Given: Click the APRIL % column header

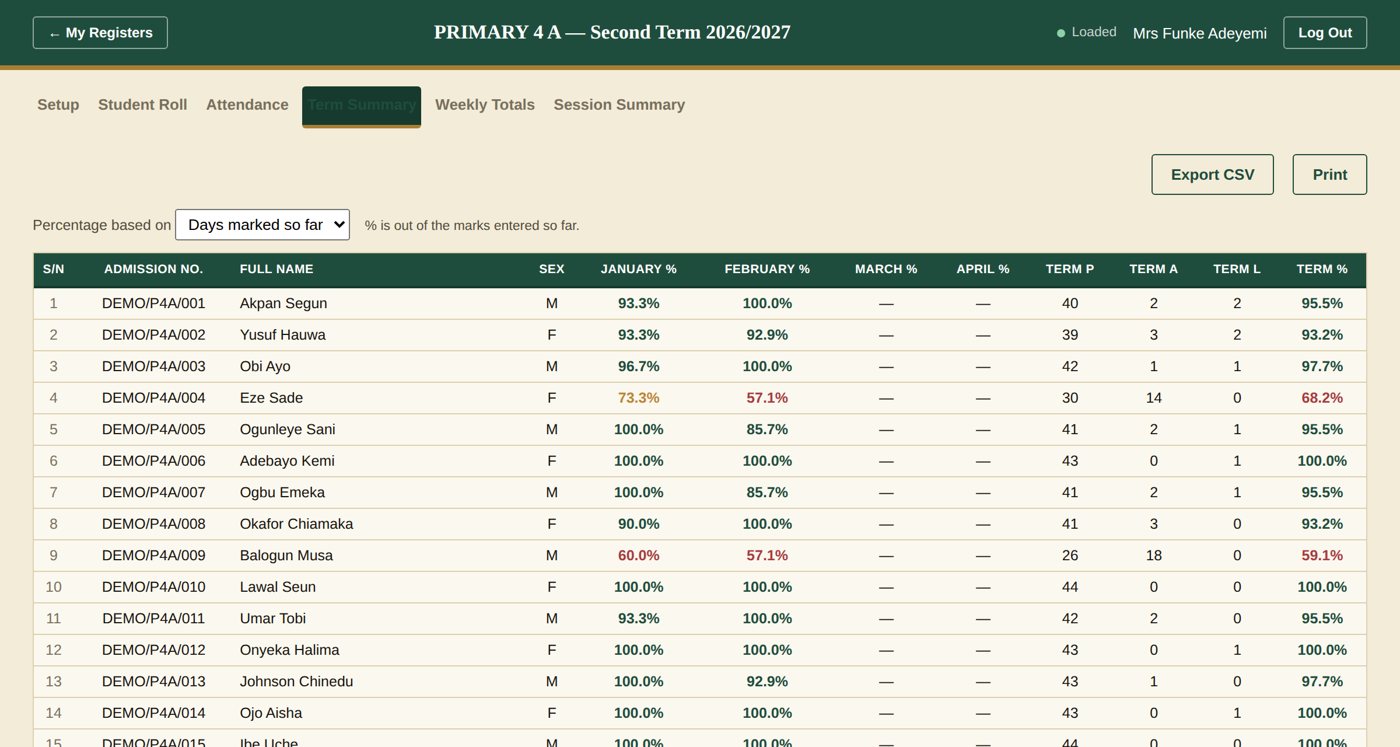Looking at the screenshot, I should (x=983, y=269).
